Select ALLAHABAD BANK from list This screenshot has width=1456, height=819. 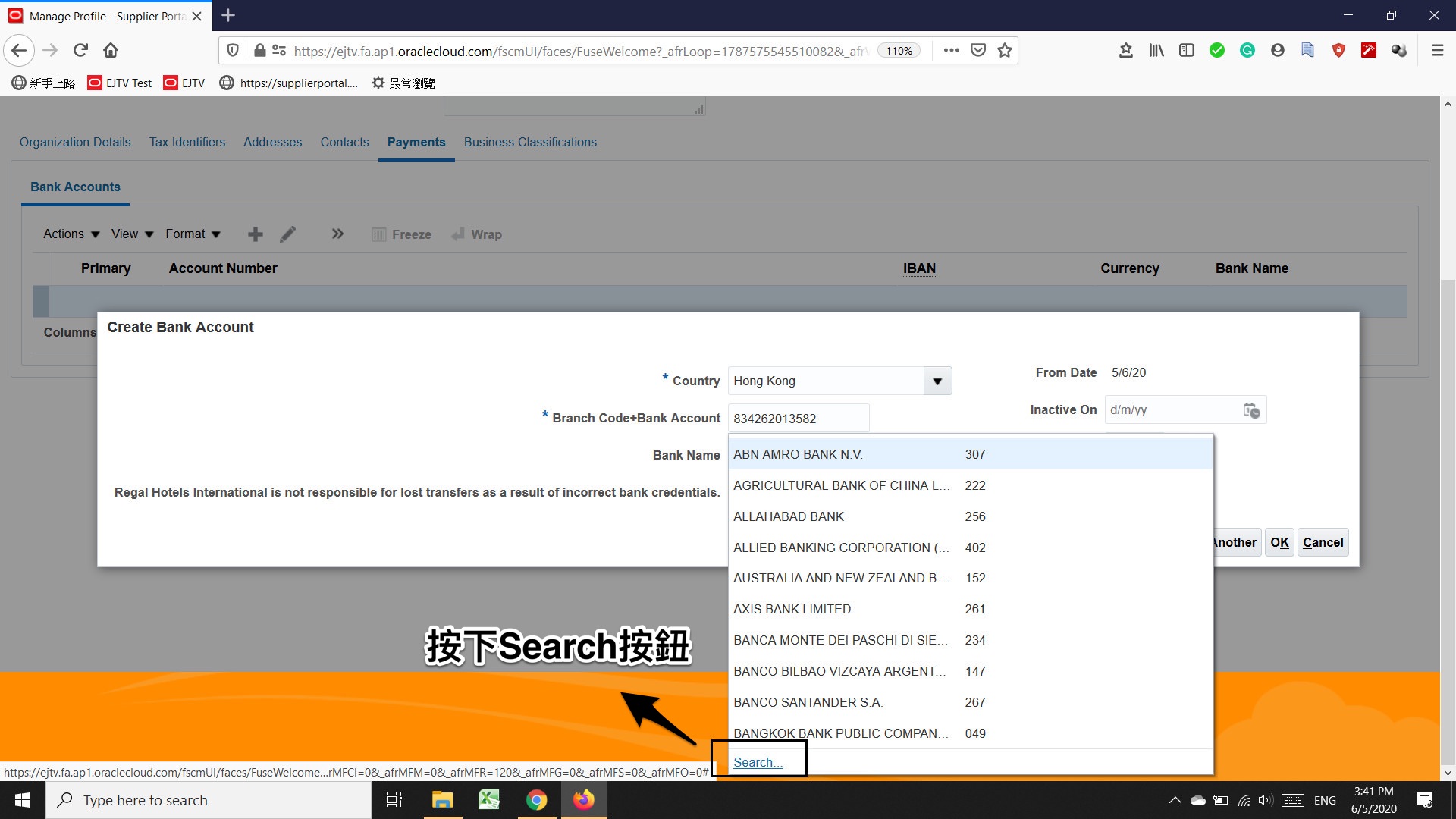pos(971,517)
